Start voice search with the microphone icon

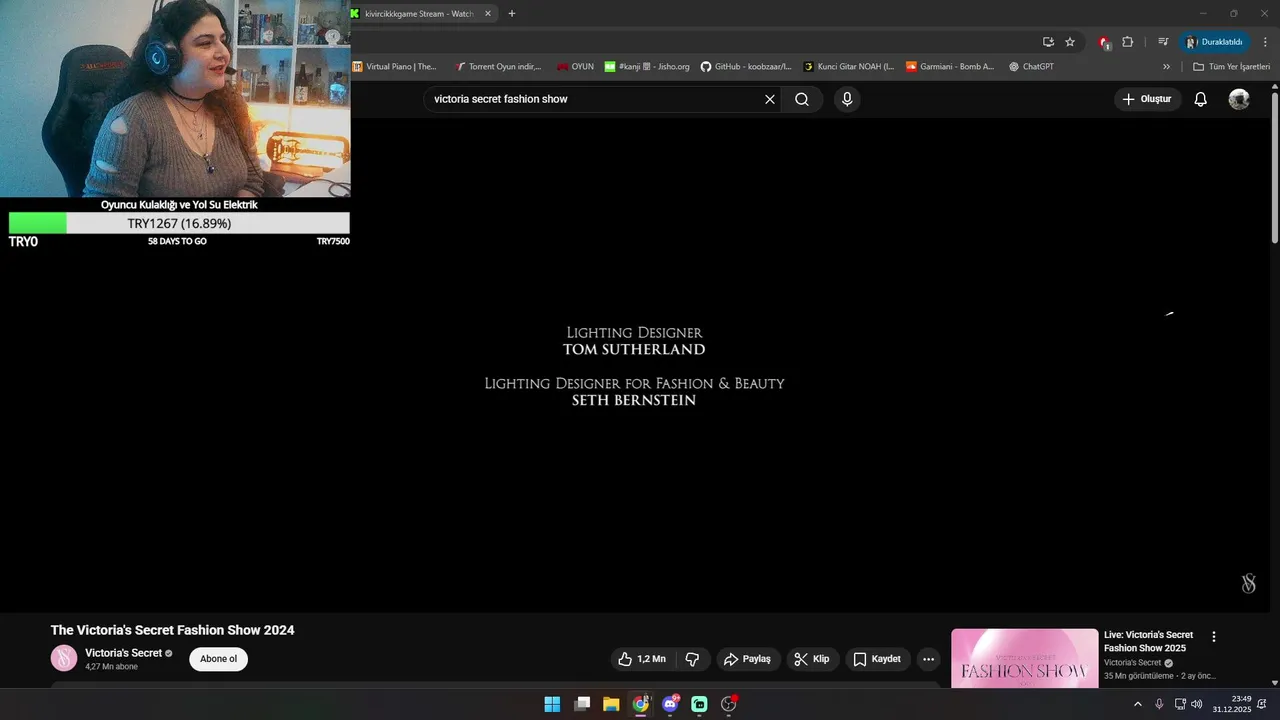[847, 99]
